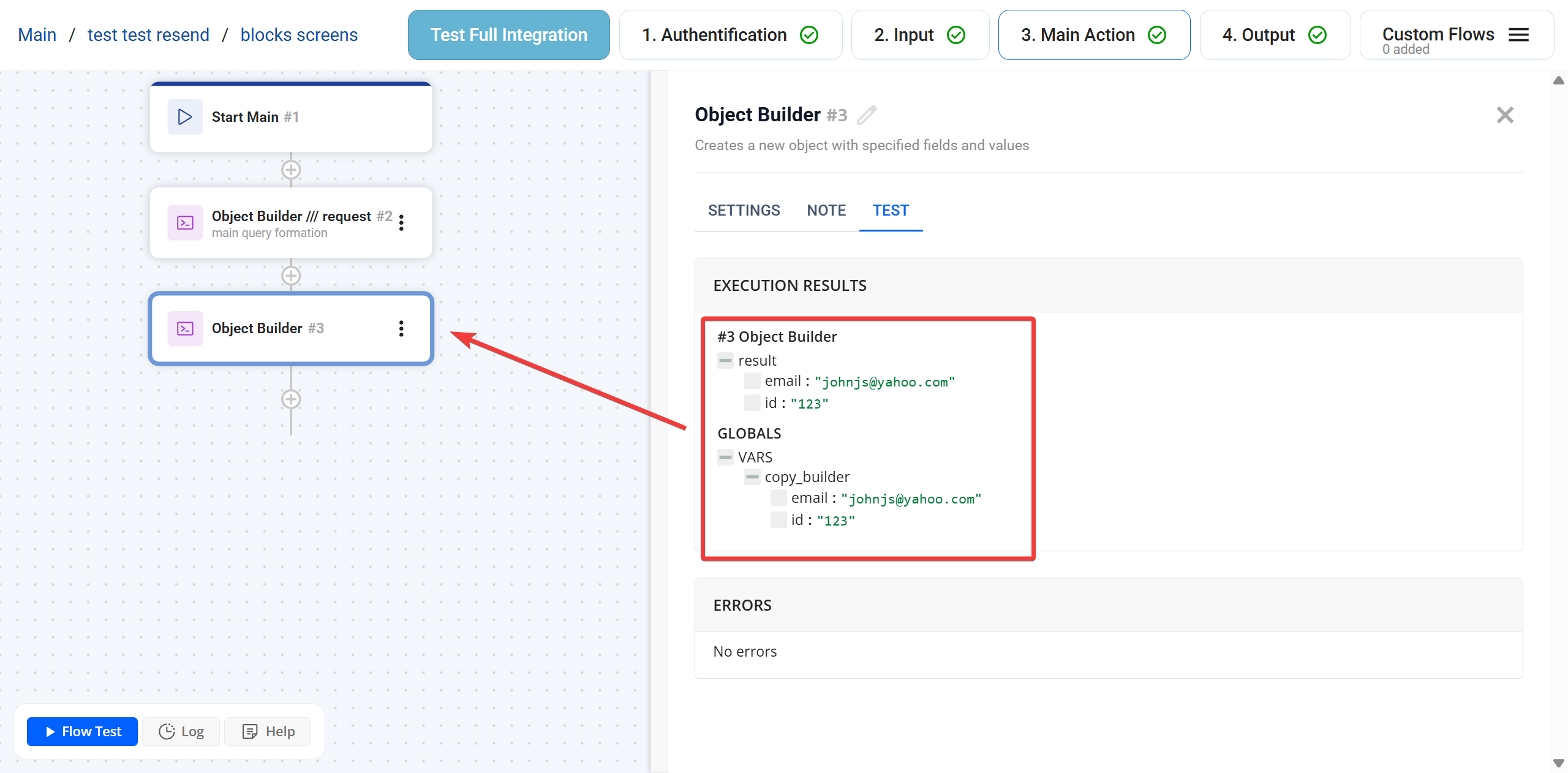Collapse the VARS tree under GLOBALS
Screen dimensions: 1568x773
click(725, 457)
